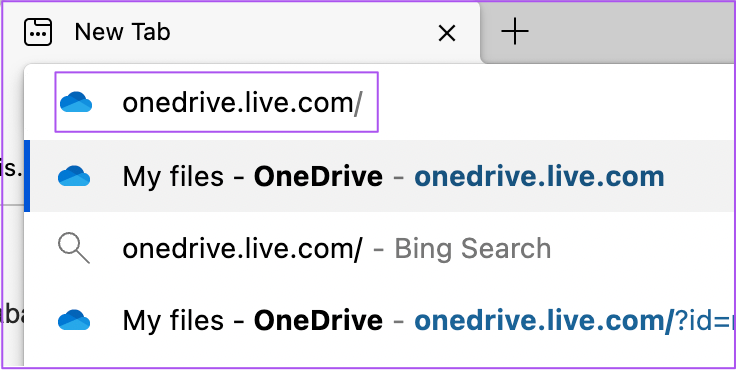
Task: Click OneDrive cloud icon in address bar
Action: click(76, 102)
